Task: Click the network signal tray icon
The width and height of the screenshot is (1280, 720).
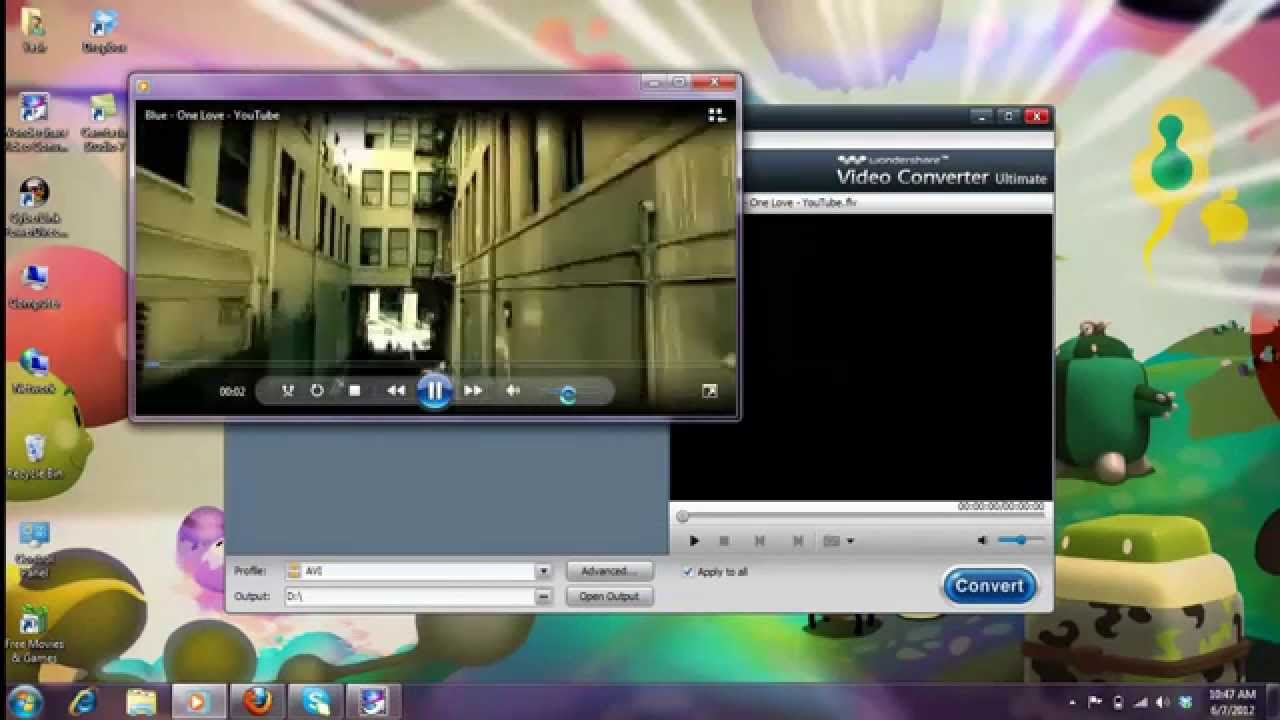Action: click(1141, 701)
